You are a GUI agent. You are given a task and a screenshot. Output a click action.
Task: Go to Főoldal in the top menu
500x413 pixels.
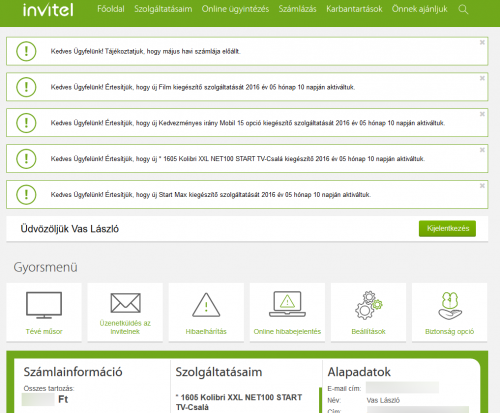pyautogui.click(x=111, y=9)
